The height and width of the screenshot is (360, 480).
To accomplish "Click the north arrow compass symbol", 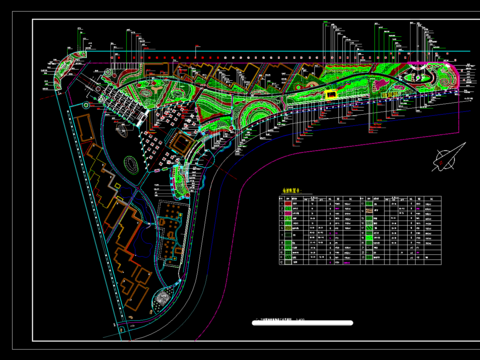I will [449, 157].
